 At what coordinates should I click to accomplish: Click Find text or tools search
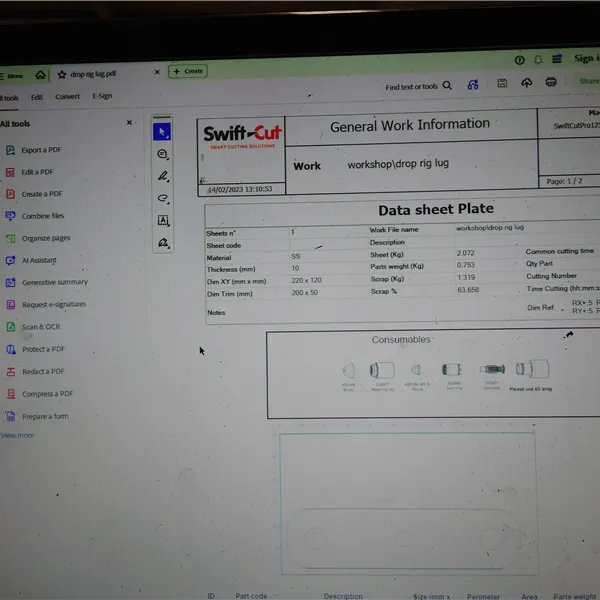[x=411, y=87]
